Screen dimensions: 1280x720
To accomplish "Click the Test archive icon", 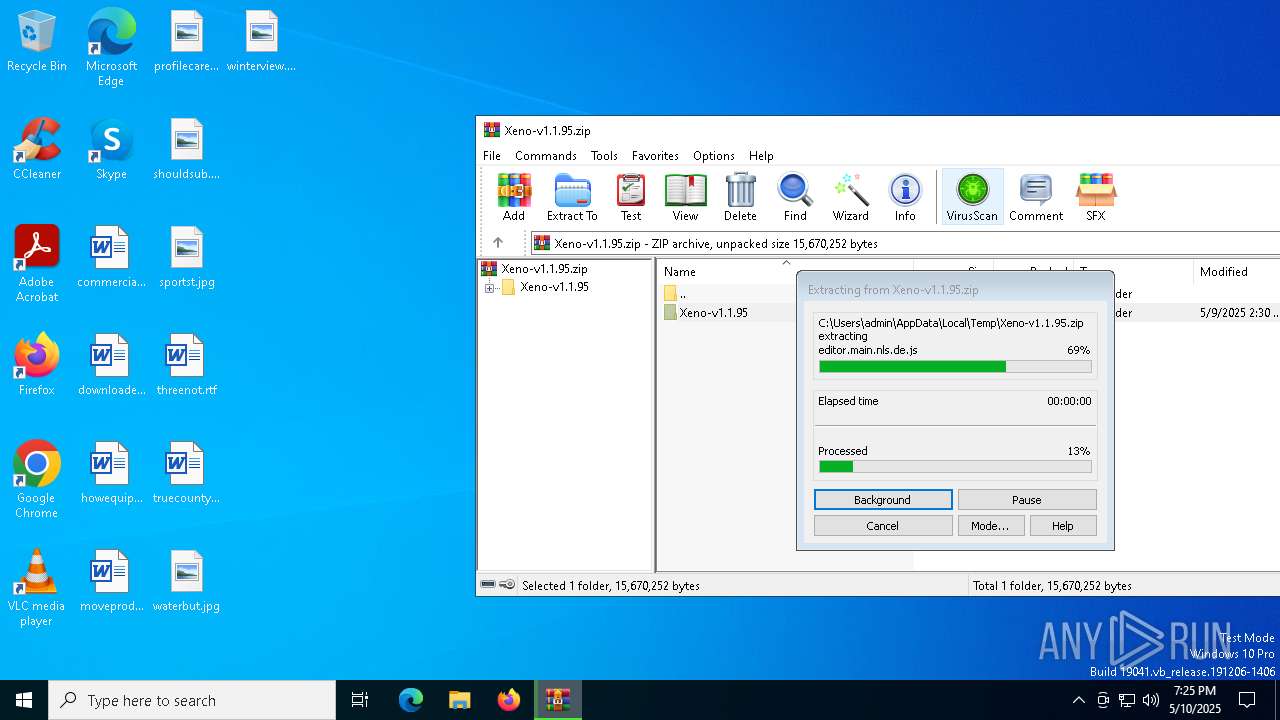I will [x=631, y=196].
